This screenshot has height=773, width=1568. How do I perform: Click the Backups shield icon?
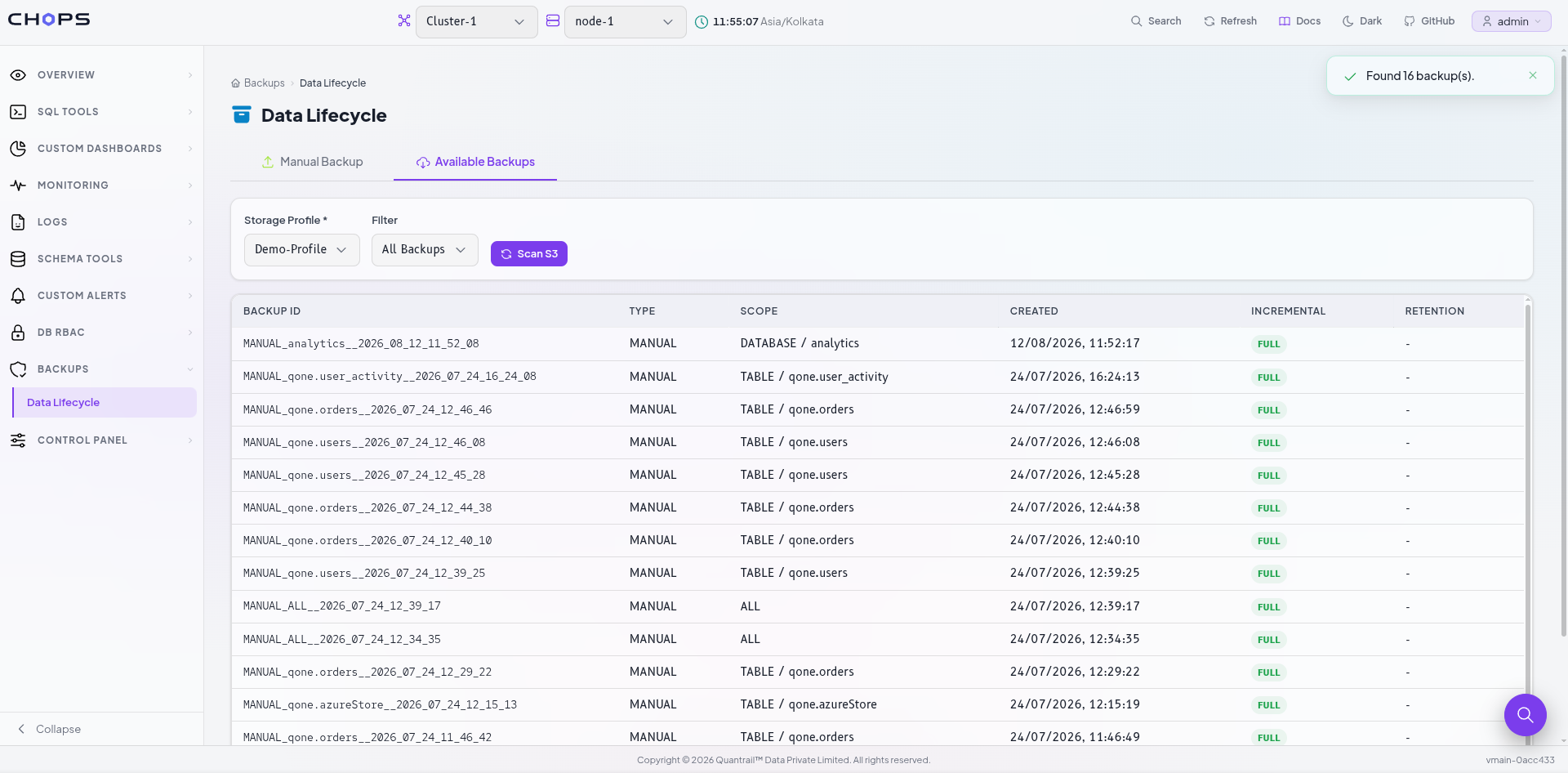[x=18, y=369]
